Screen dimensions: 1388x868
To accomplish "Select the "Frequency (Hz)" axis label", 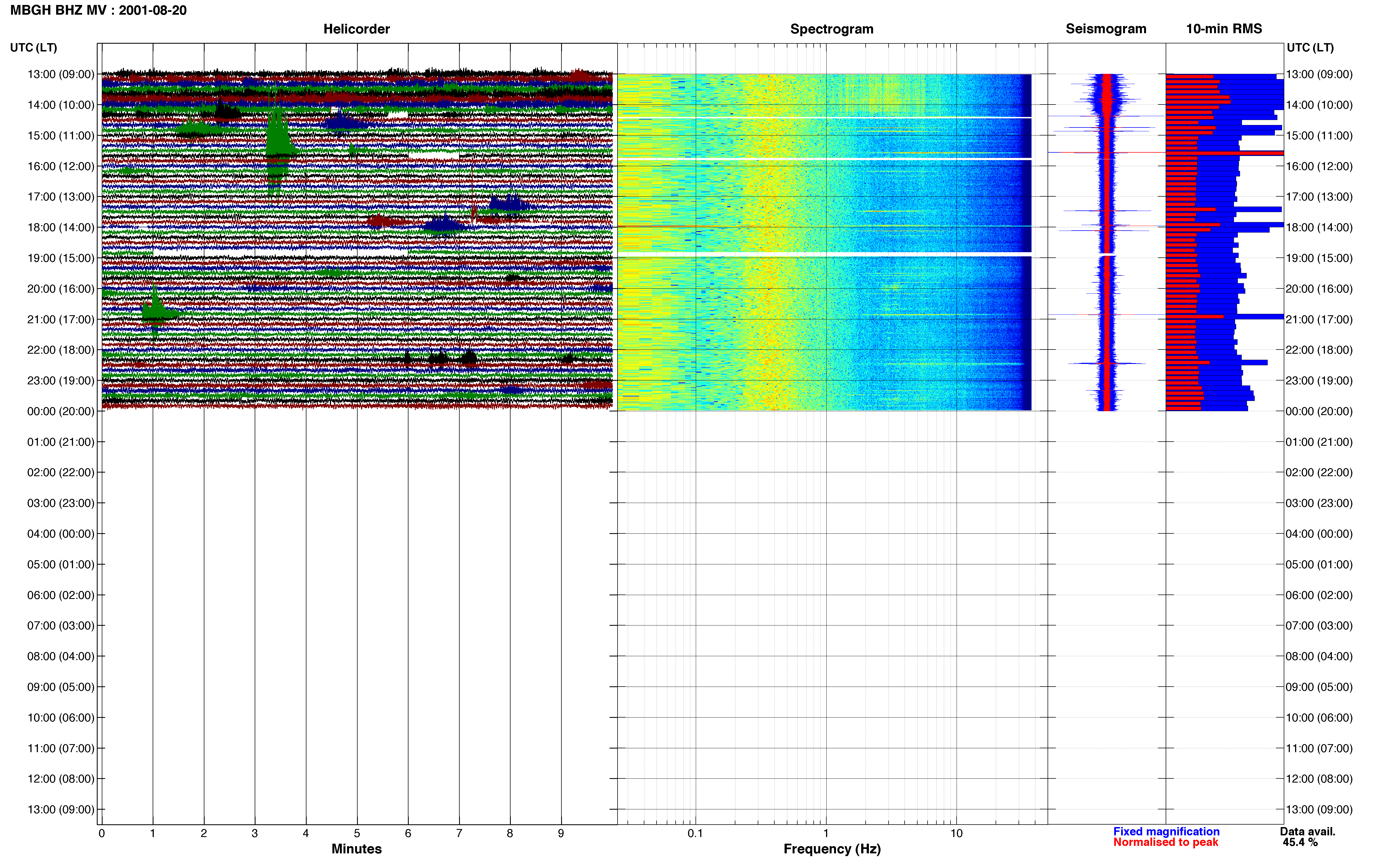I will tap(832, 848).
